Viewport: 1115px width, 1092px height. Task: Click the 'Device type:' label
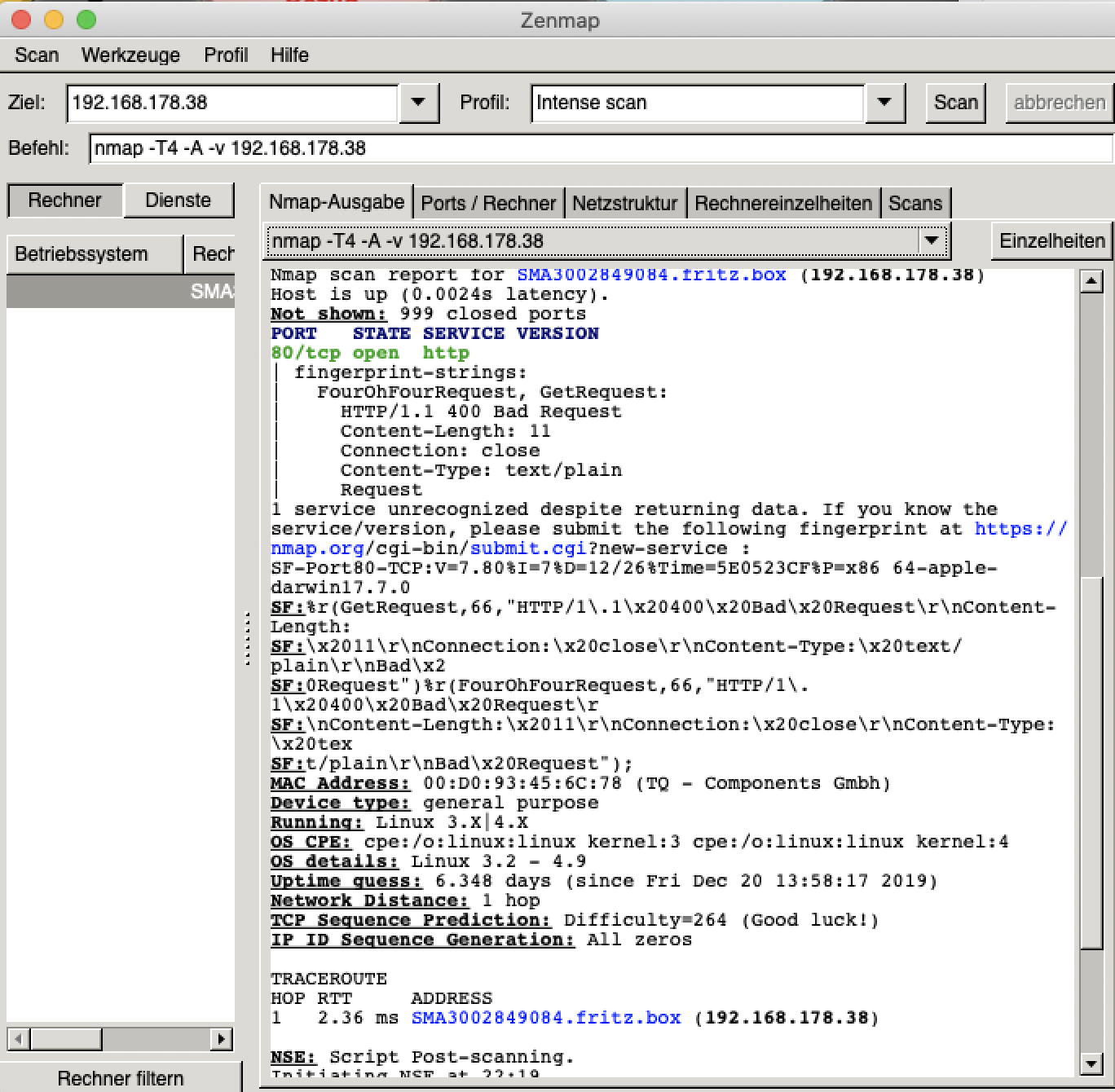coord(340,803)
